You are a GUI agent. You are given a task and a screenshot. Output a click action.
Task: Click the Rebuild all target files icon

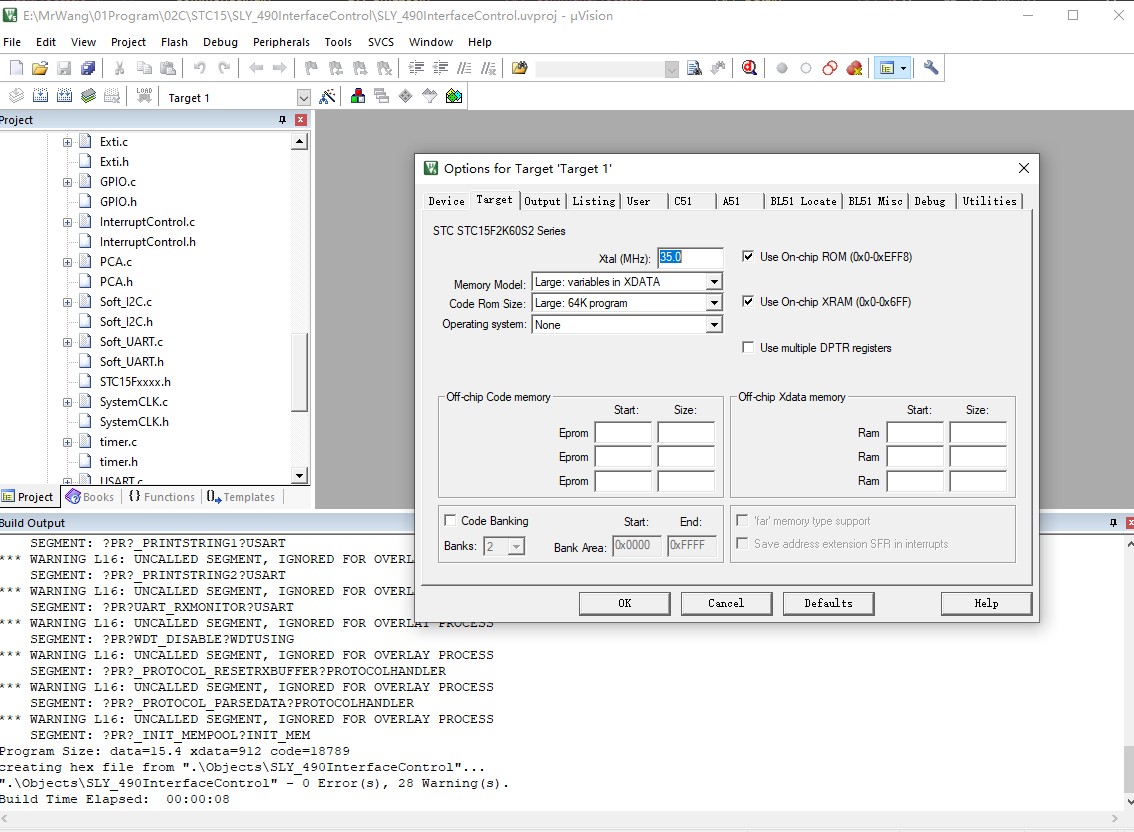[64, 96]
